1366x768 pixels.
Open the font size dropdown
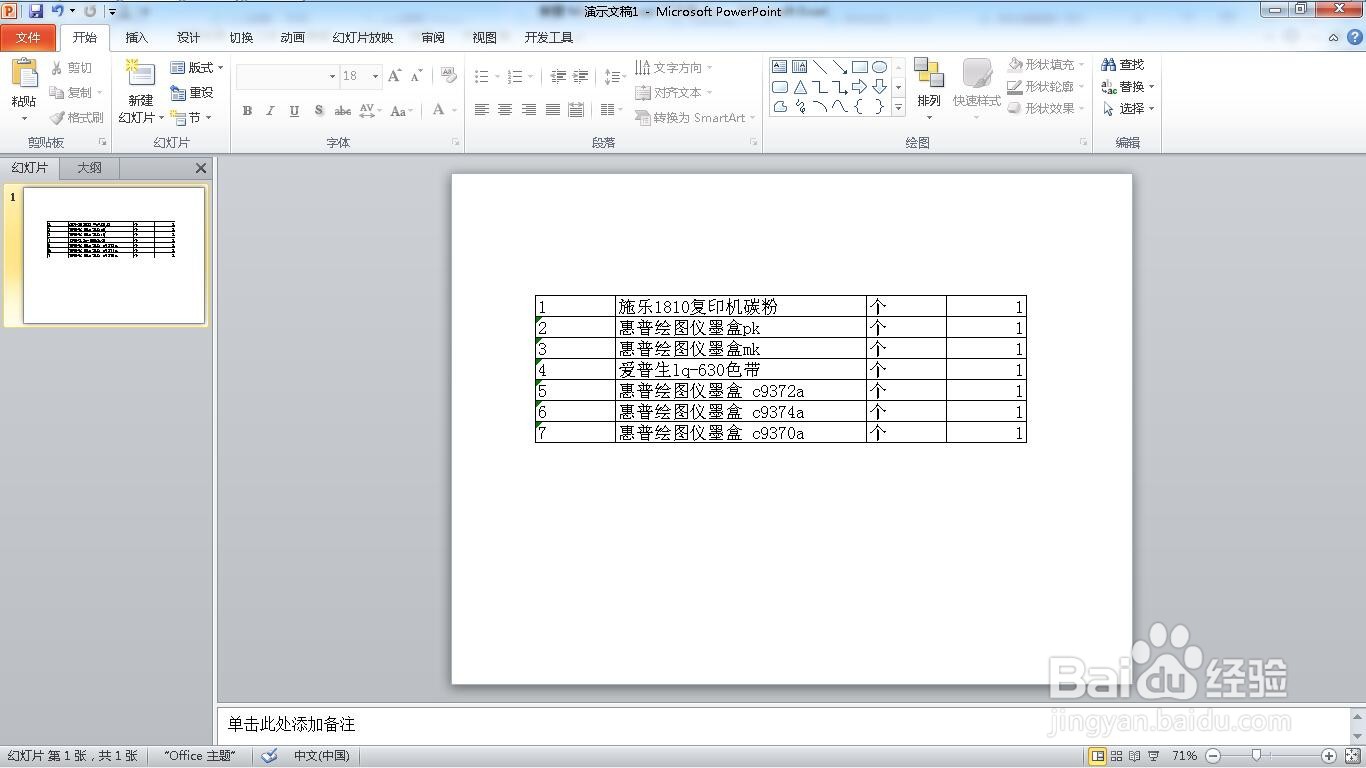375,76
